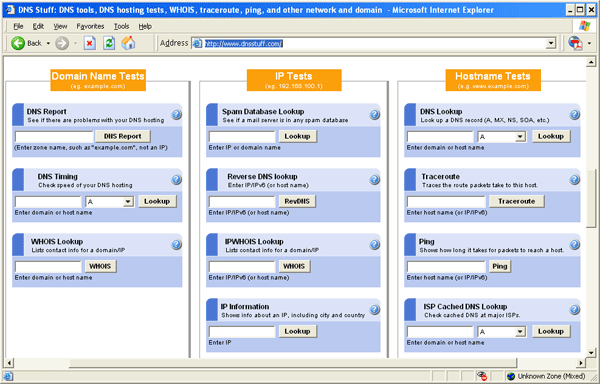Open help for IP Information
600x384 pixels.
(x=375, y=309)
